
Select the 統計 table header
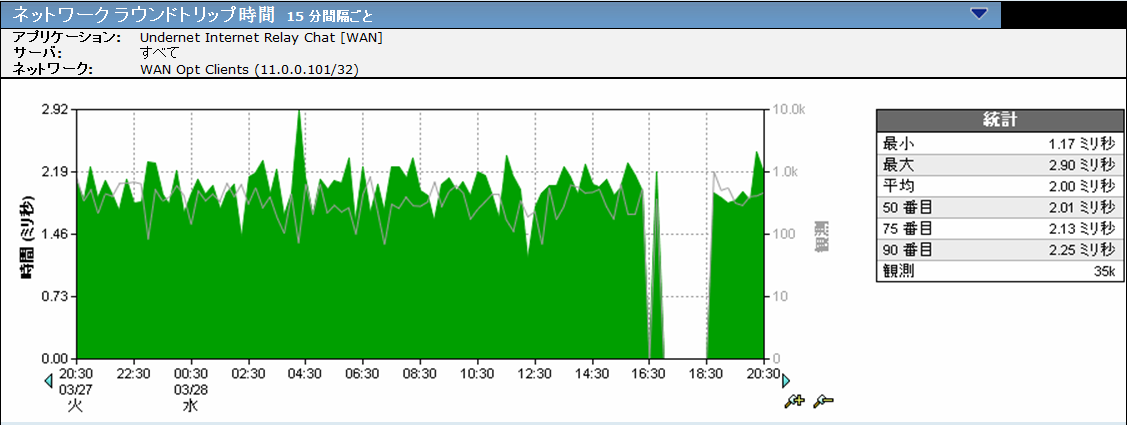point(999,121)
